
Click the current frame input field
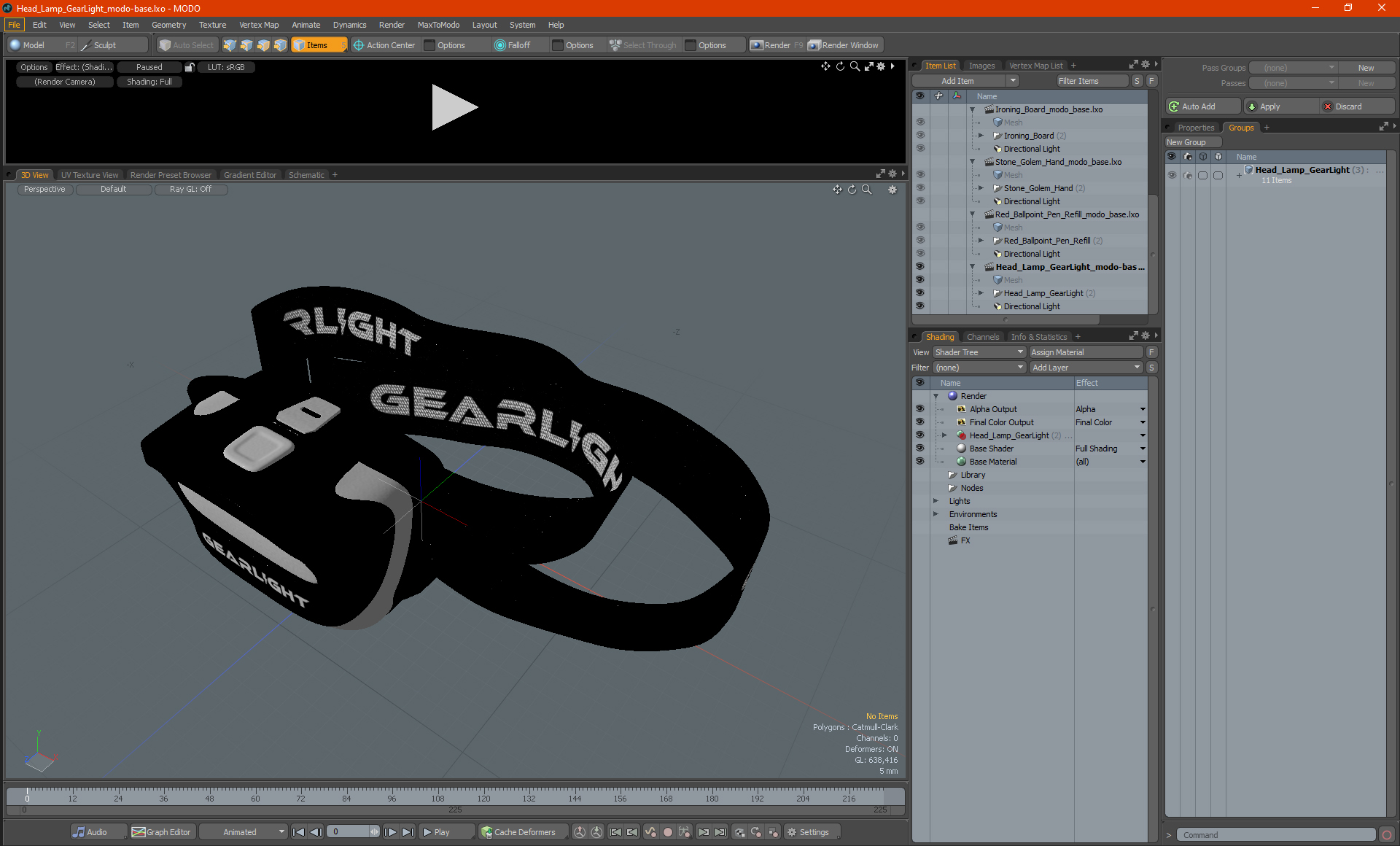point(349,832)
